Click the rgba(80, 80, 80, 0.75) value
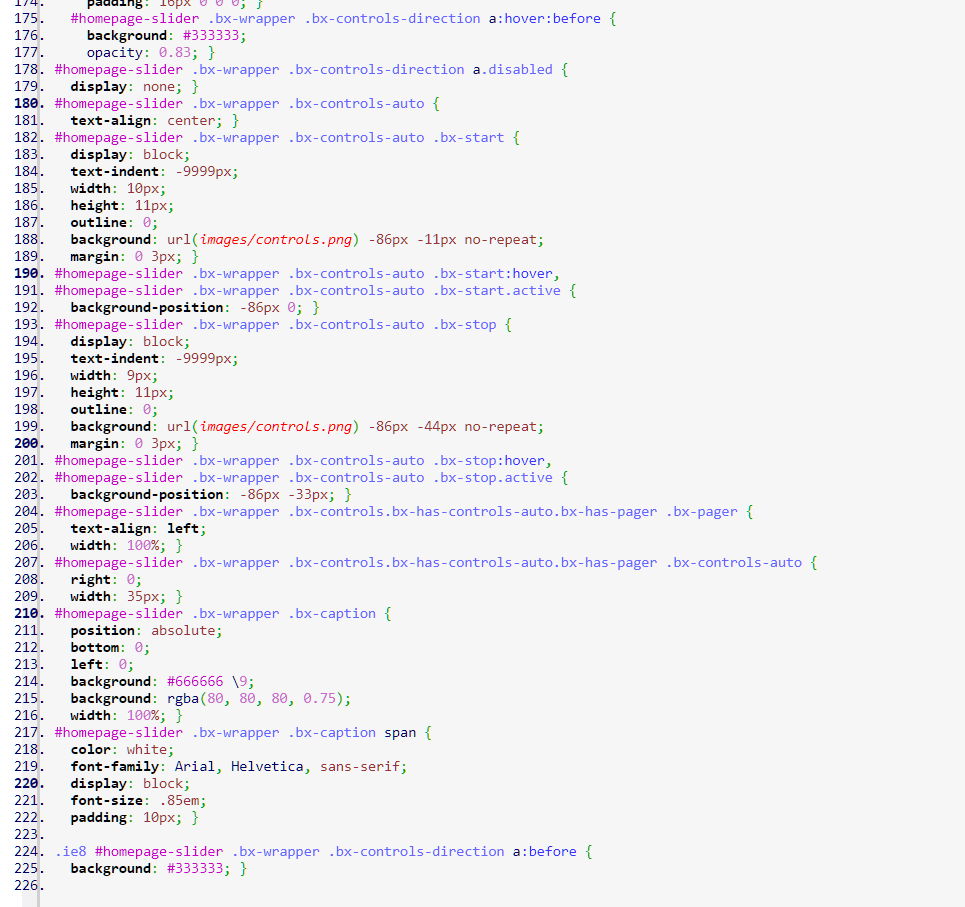Image resolution: width=965 pixels, height=907 pixels. (255, 698)
